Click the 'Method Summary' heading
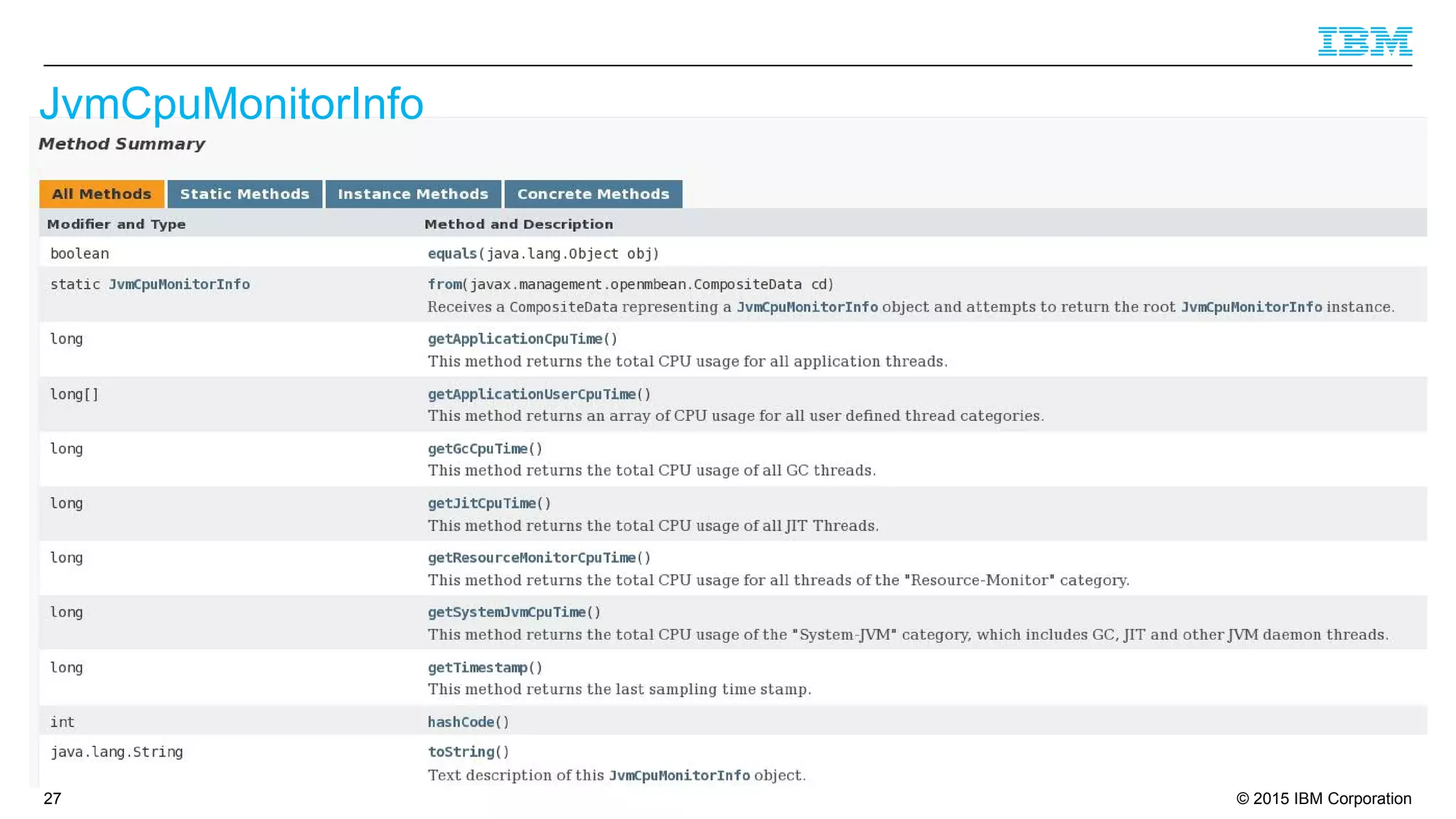Image resolution: width=1456 pixels, height=819 pixels. [x=122, y=144]
